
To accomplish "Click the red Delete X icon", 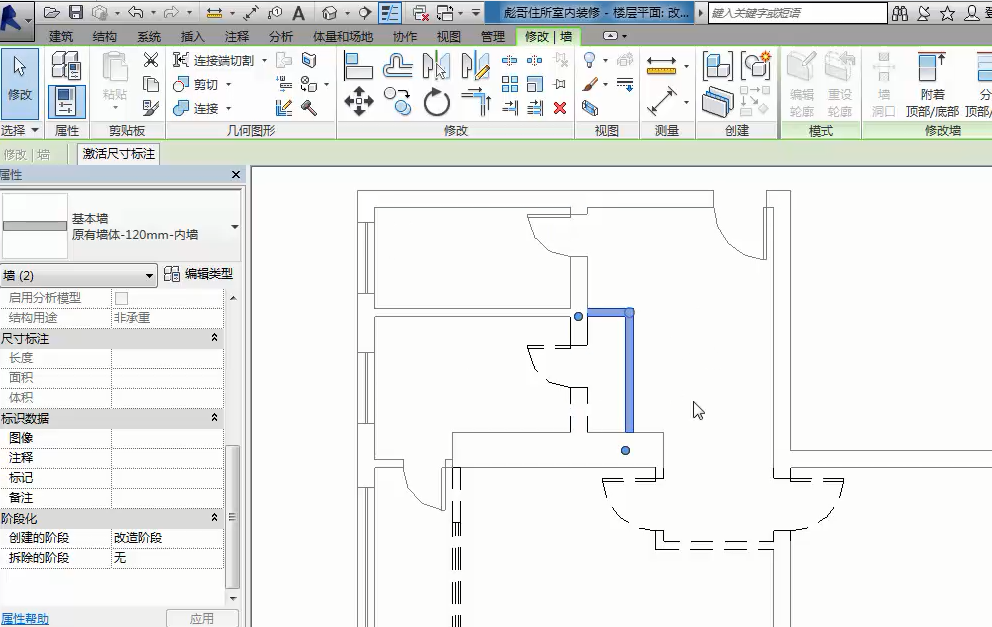I will 560,107.
